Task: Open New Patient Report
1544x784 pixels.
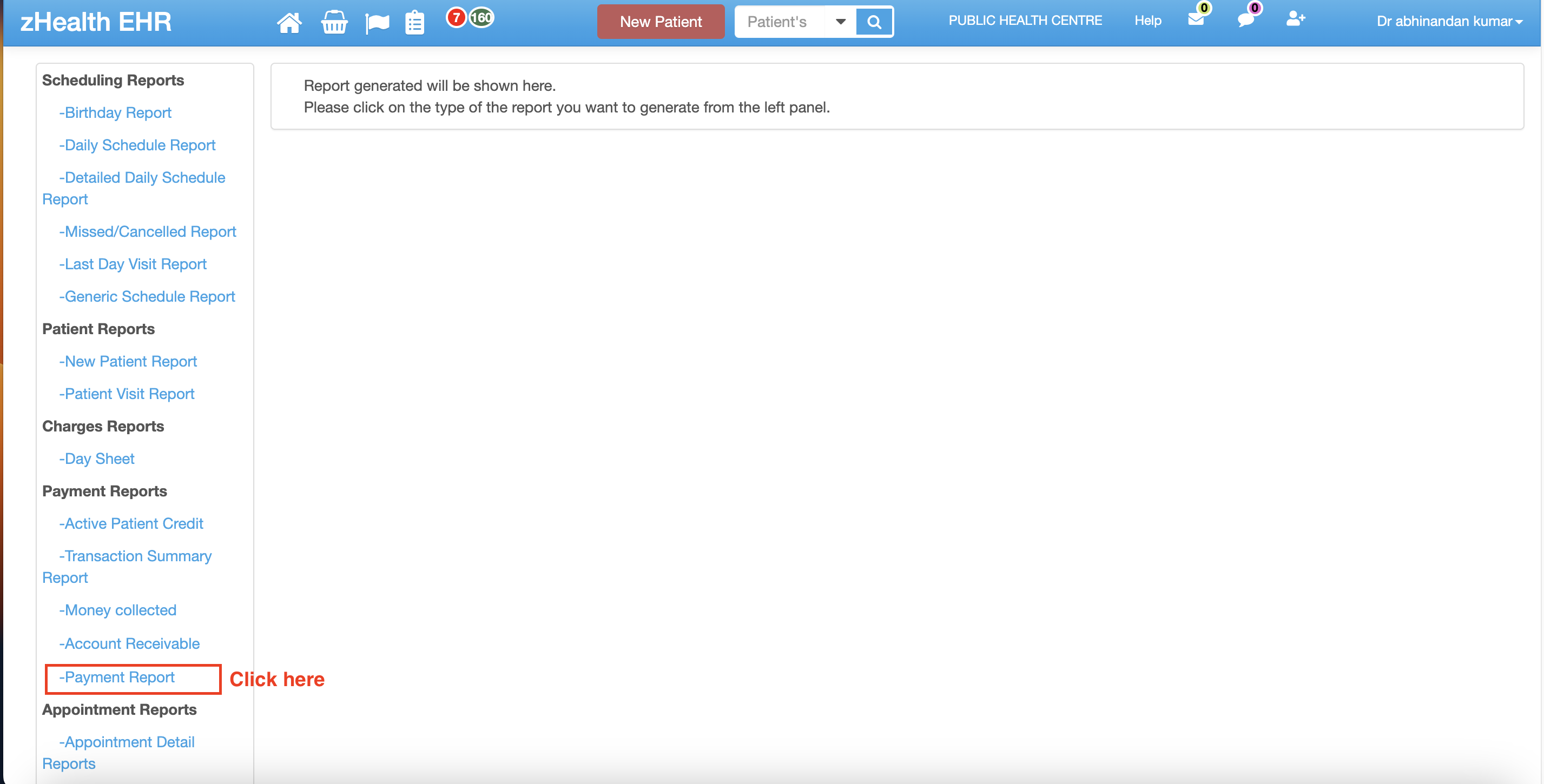Action: (x=128, y=361)
